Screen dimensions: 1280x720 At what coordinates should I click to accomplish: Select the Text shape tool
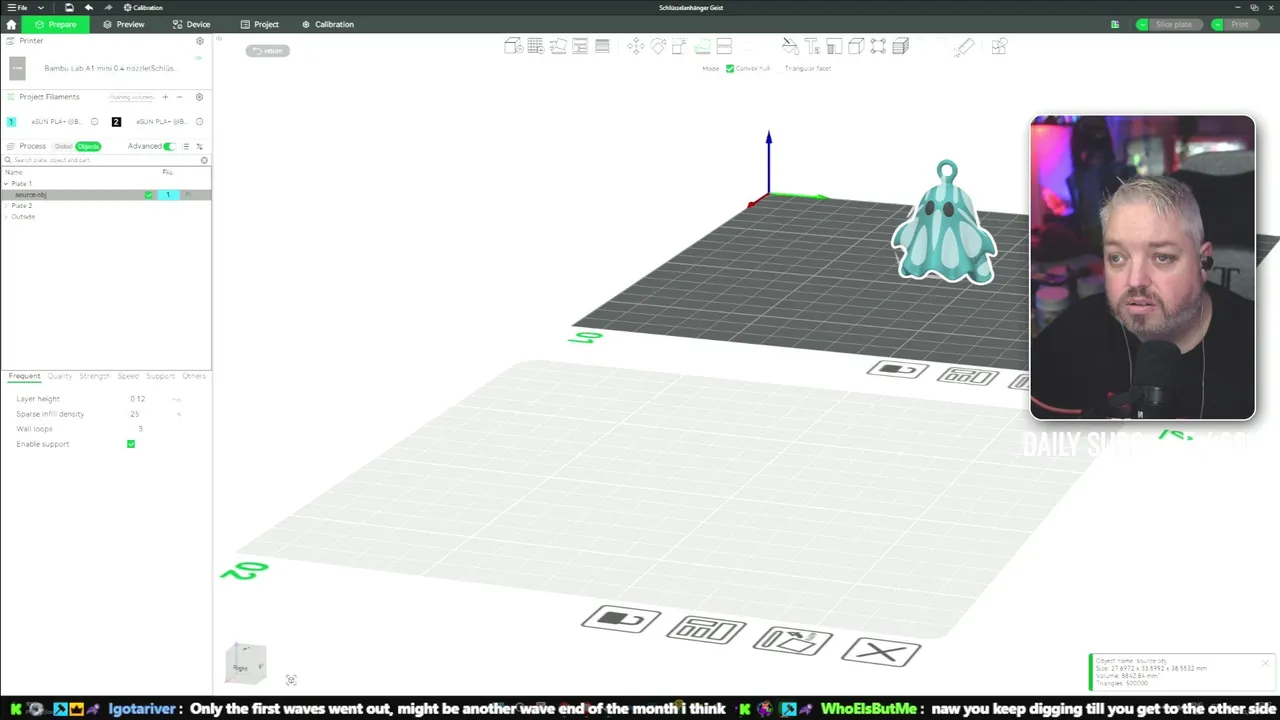[x=812, y=46]
